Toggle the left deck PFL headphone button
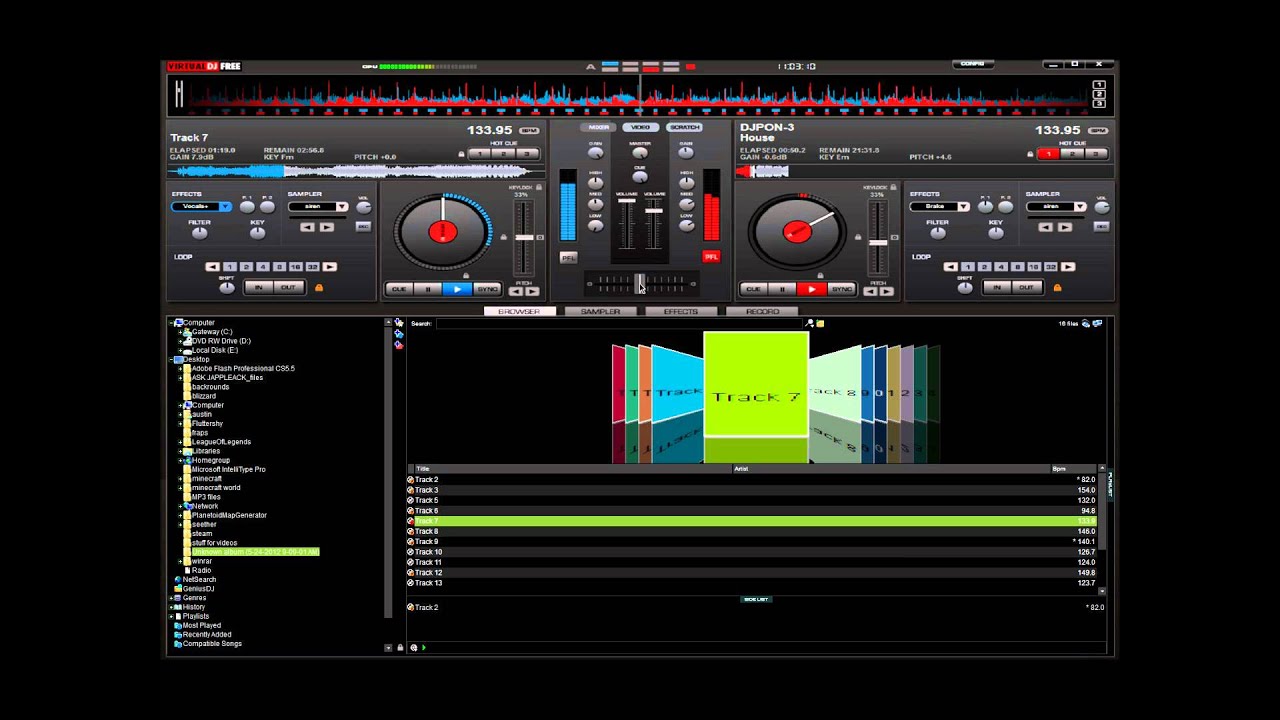The width and height of the screenshot is (1280, 720). point(568,257)
